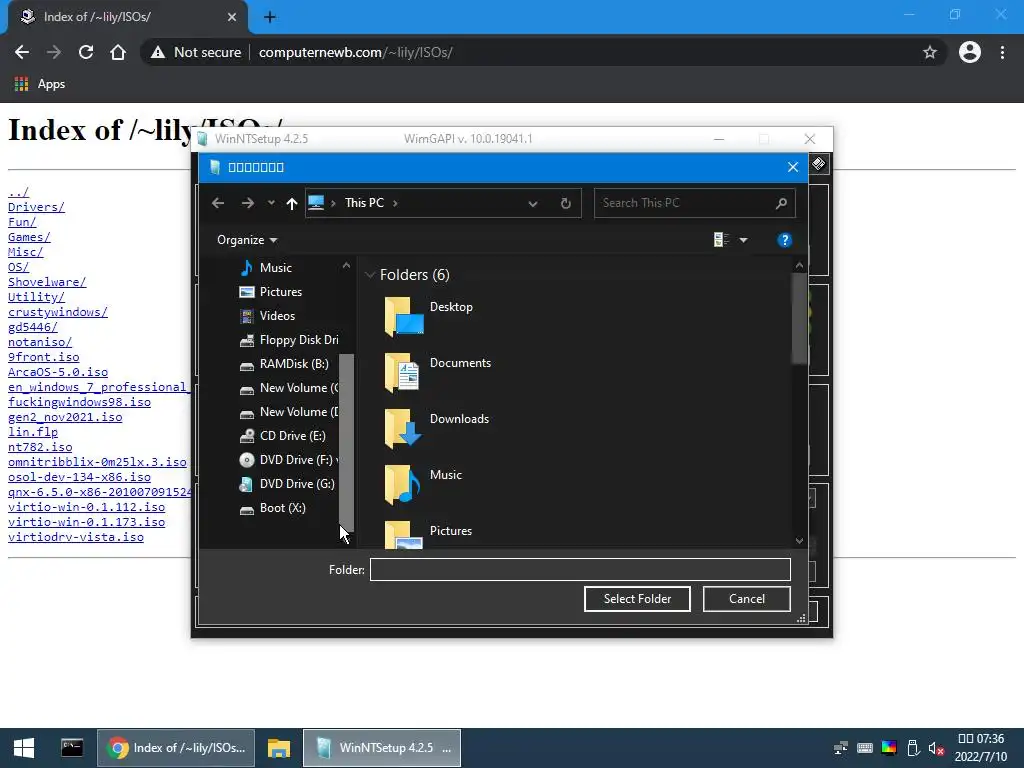Go back in Chrome
The height and width of the screenshot is (768, 1024).
[22, 52]
